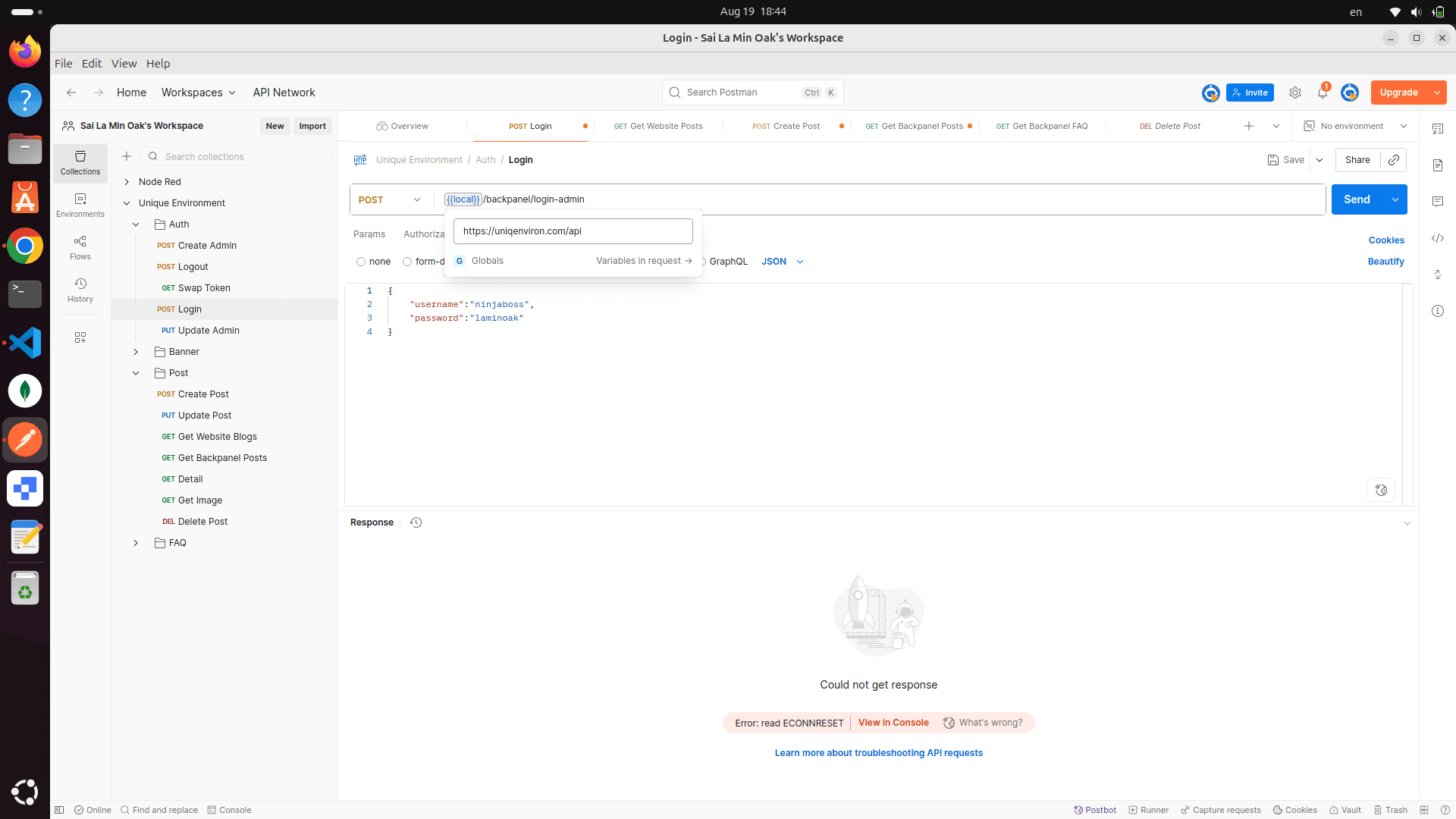The image size is (1456, 819).
Task: Go back with the left arrow
Action: click(71, 93)
